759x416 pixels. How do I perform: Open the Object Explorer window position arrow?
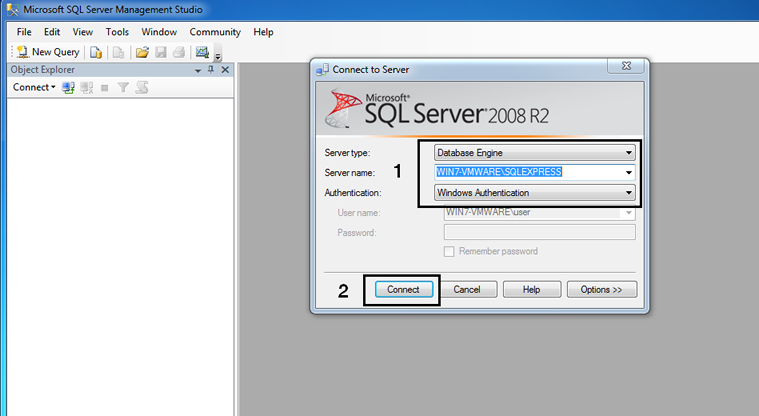(197, 71)
